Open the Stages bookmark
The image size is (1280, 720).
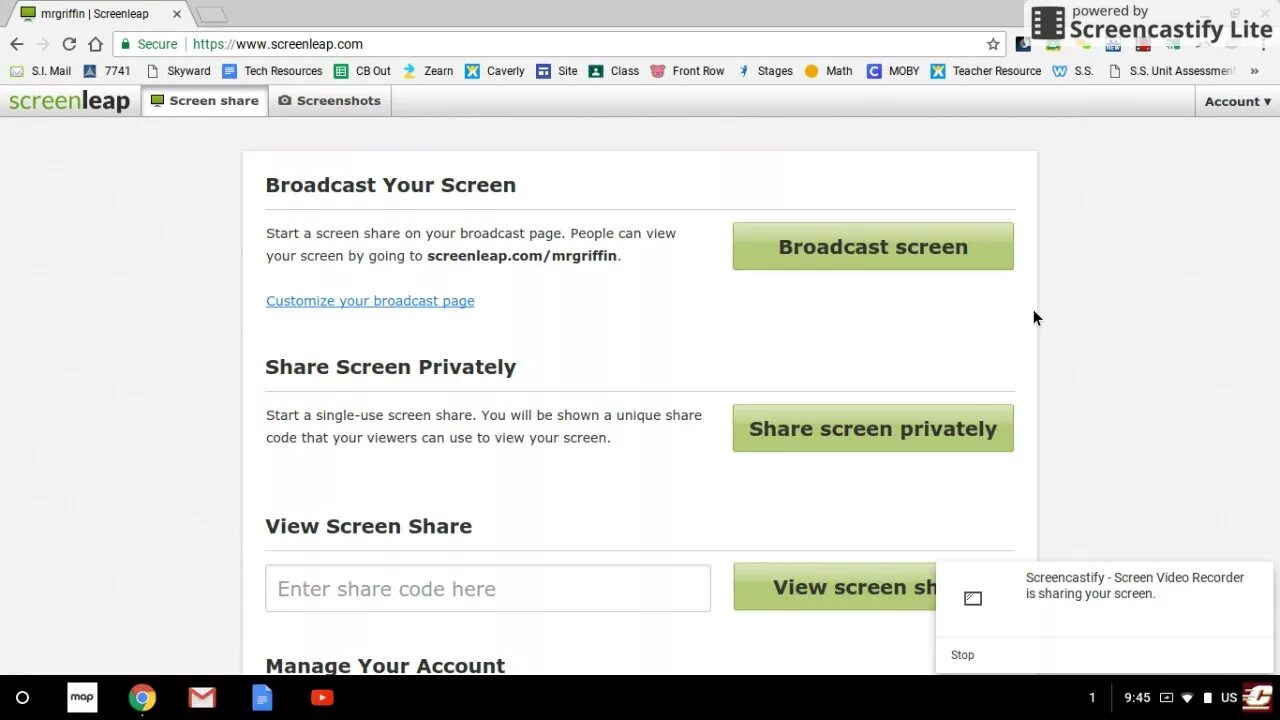pyautogui.click(x=764, y=71)
